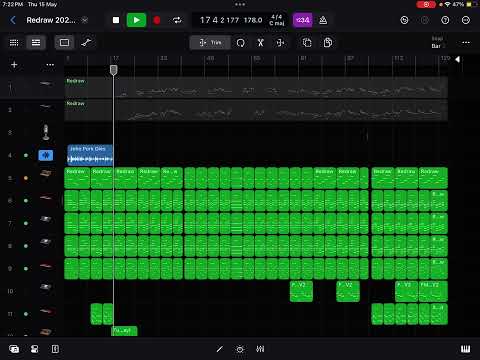Toggle the automation view curve icon
This screenshot has width=480, height=360.
click(x=86, y=42)
